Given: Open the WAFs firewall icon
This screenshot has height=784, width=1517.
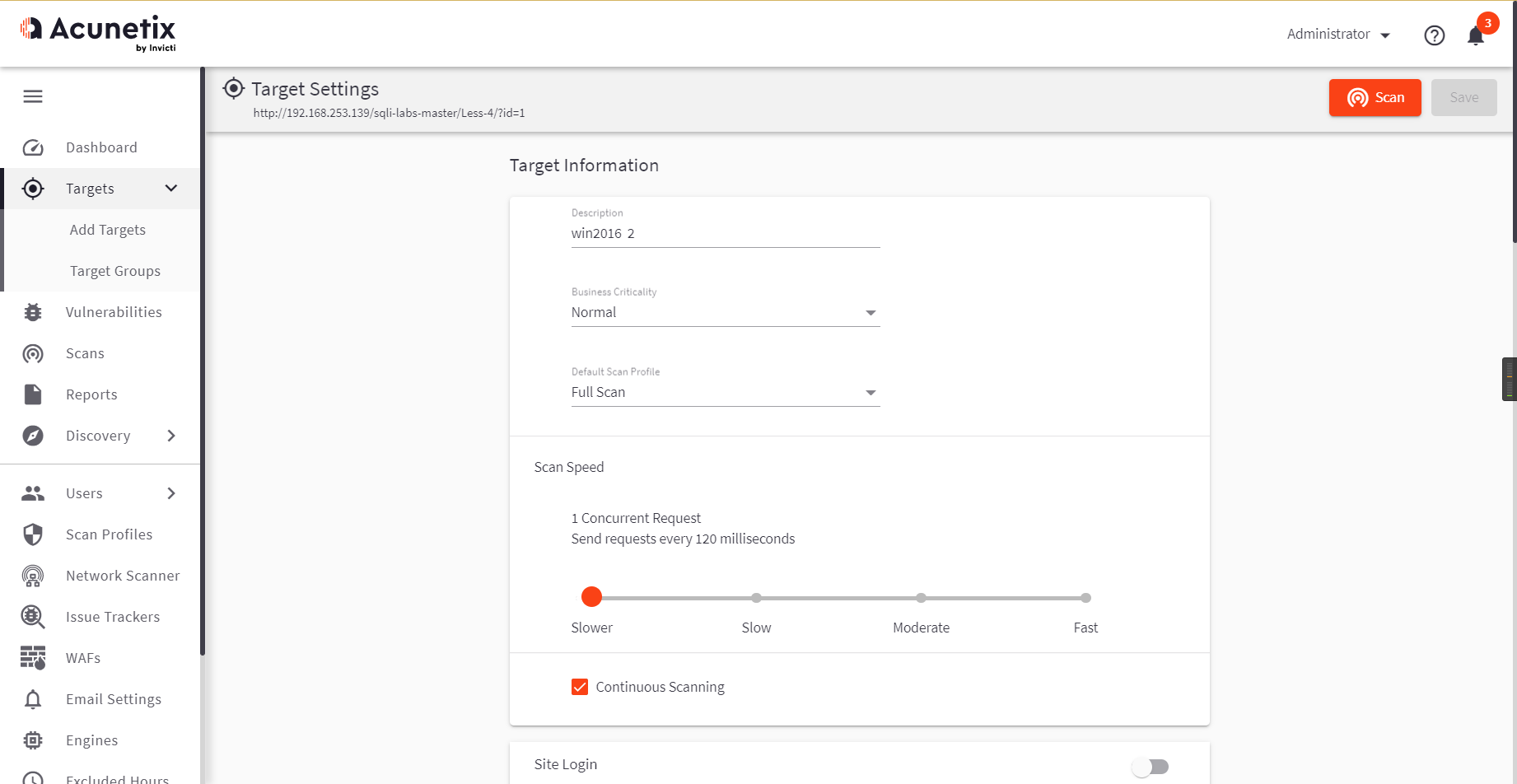Looking at the screenshot, I should click(x=33, y=658).
